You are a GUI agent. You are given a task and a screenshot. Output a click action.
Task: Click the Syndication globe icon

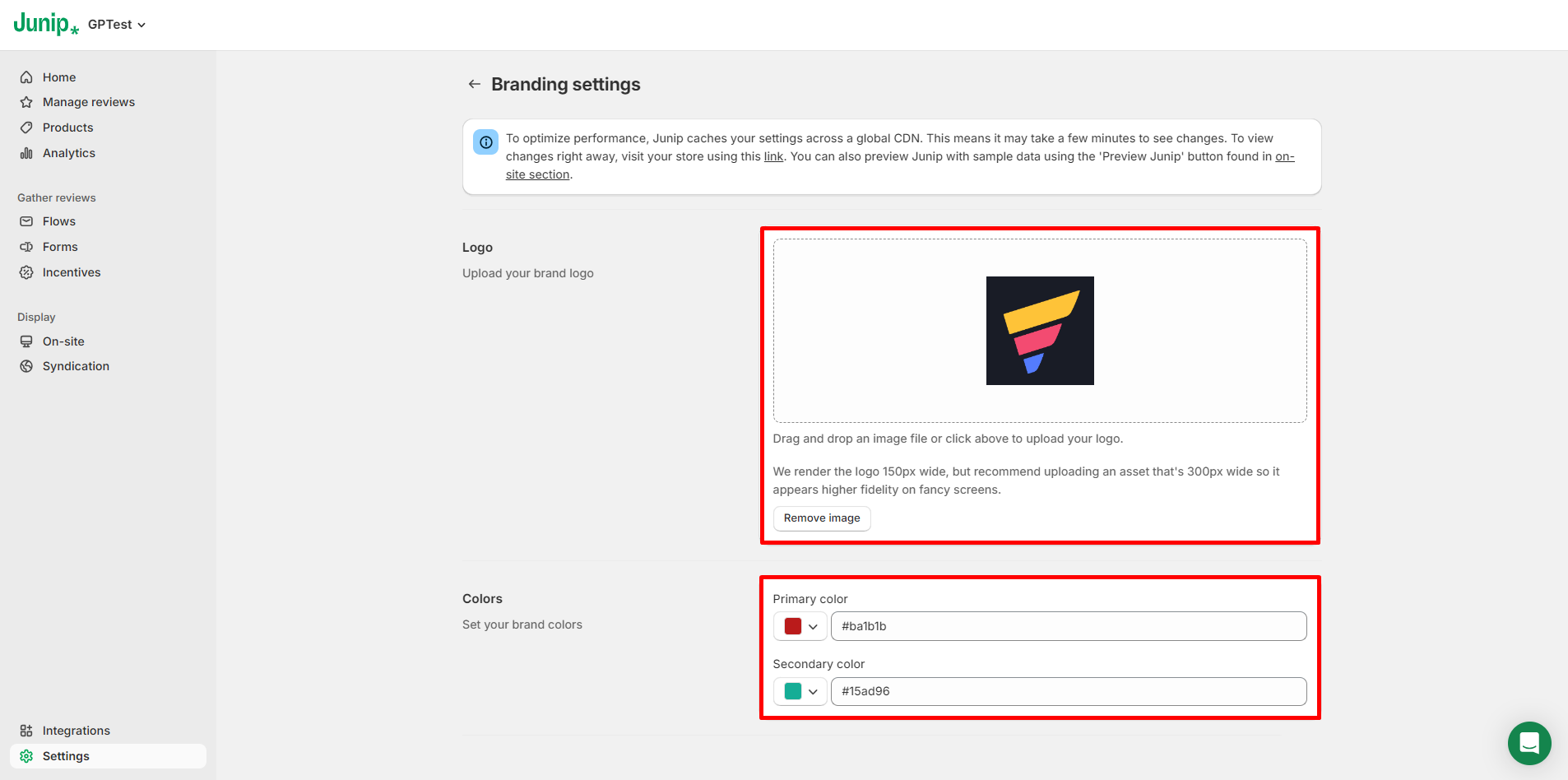(26, 366)
